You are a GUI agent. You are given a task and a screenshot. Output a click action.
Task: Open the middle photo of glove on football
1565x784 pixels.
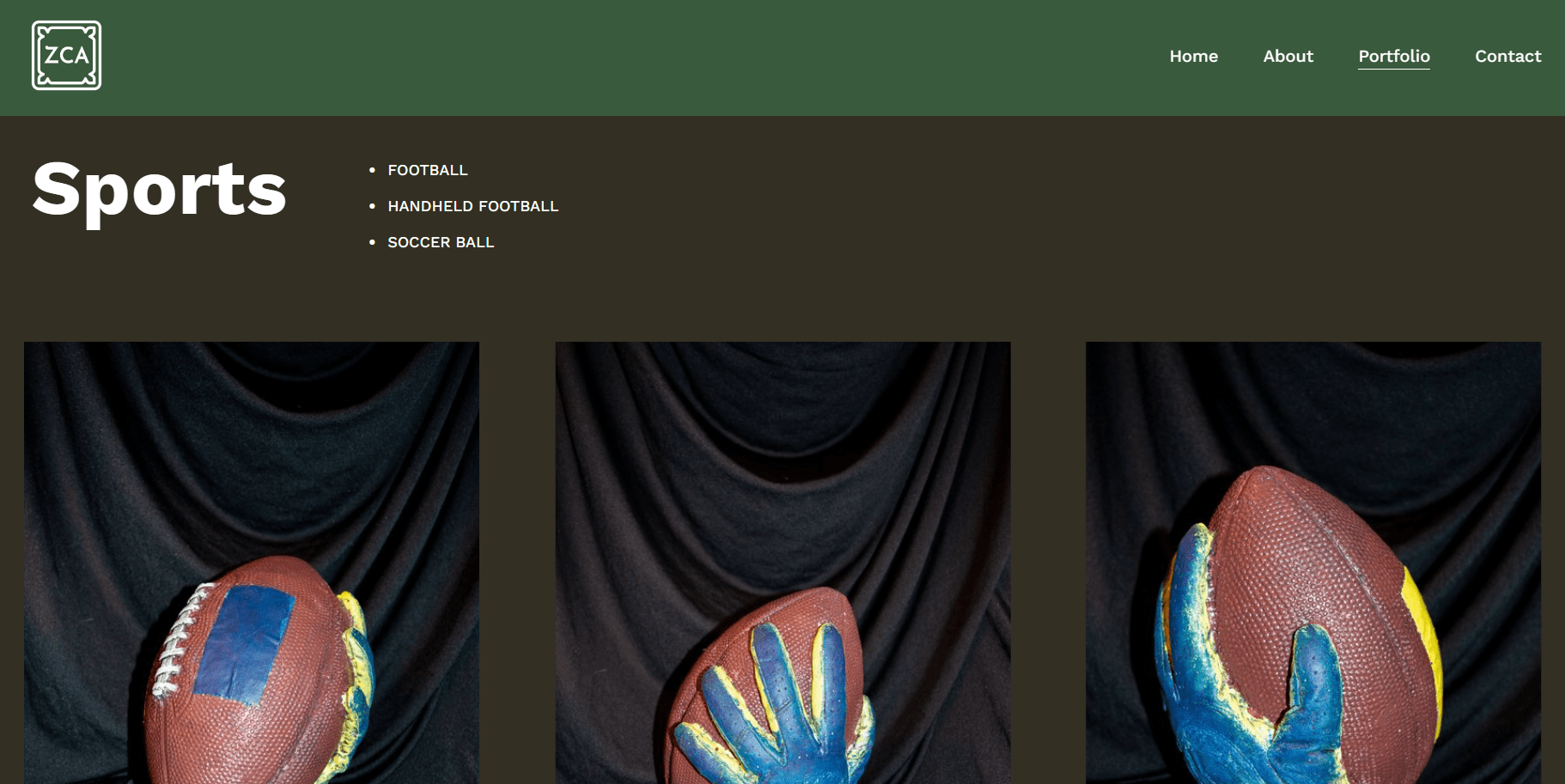click(x=782, y=562)
